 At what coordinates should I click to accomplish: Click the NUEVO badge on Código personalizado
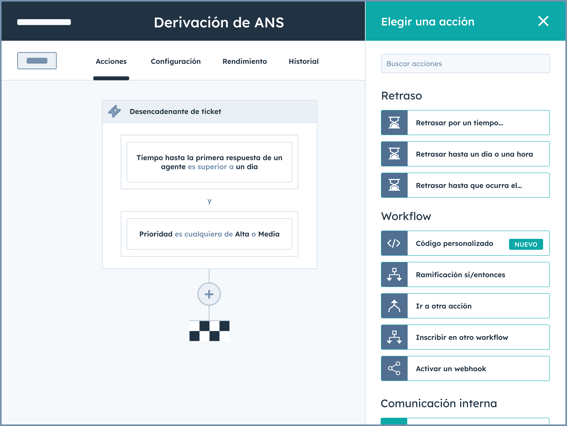point(526,244)
